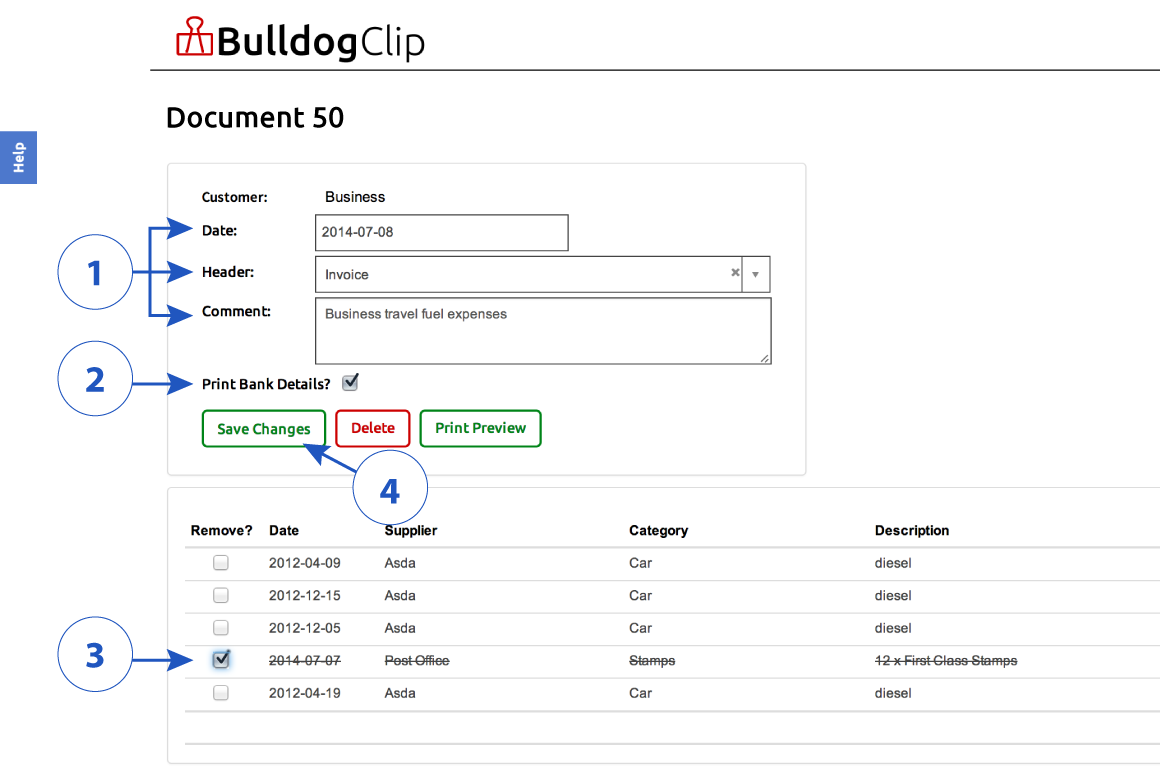Grab the Comment box resize handle

[x=764, y=358]
